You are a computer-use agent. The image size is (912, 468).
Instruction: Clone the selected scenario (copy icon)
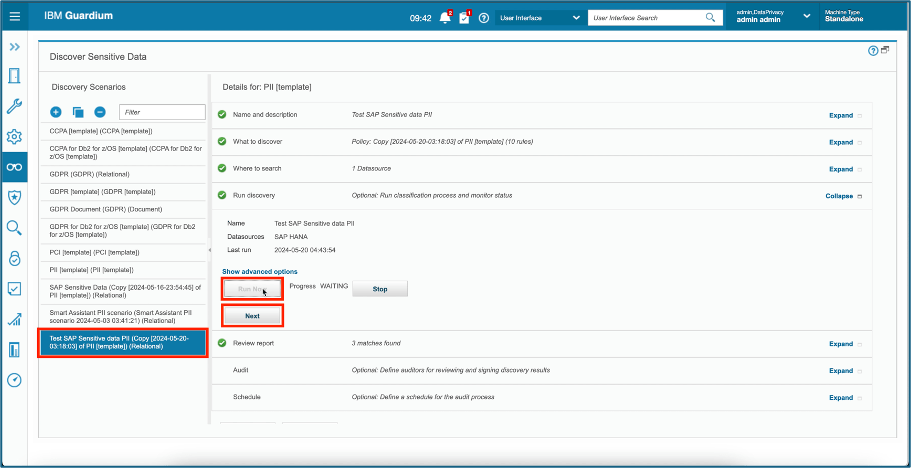[78, 112]
